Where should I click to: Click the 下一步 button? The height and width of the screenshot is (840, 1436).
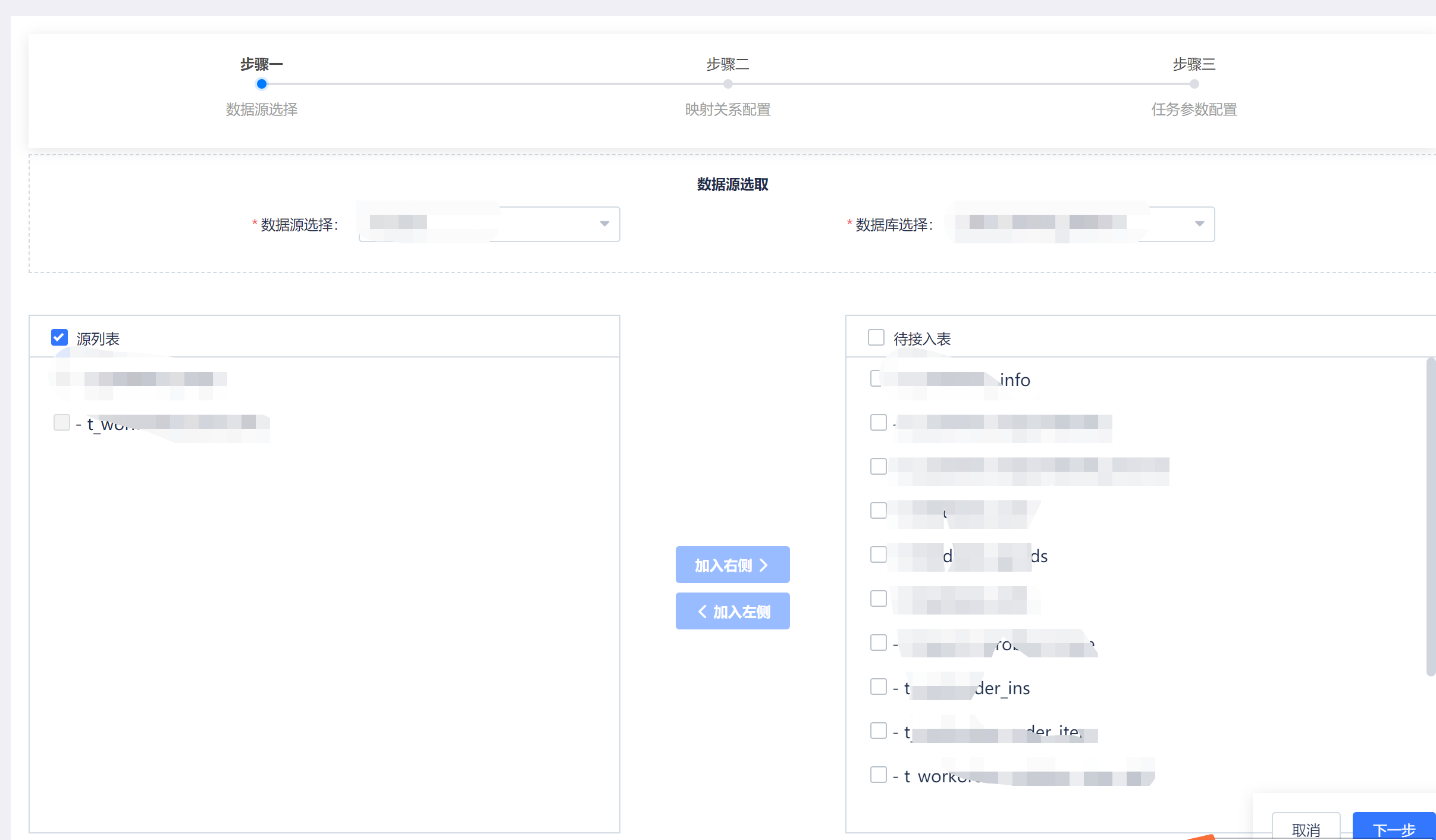tap(1395, 829)
